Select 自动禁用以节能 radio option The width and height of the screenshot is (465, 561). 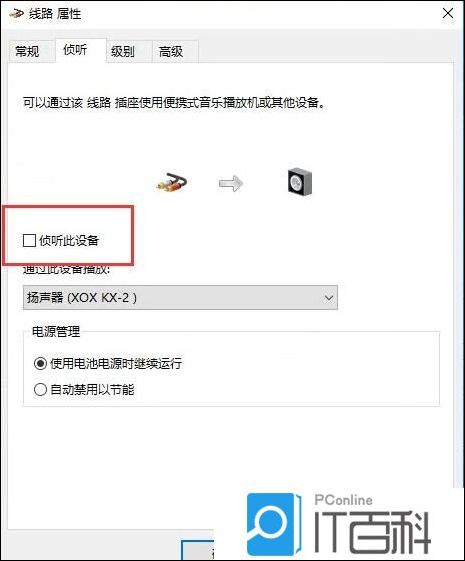point(40,389)
